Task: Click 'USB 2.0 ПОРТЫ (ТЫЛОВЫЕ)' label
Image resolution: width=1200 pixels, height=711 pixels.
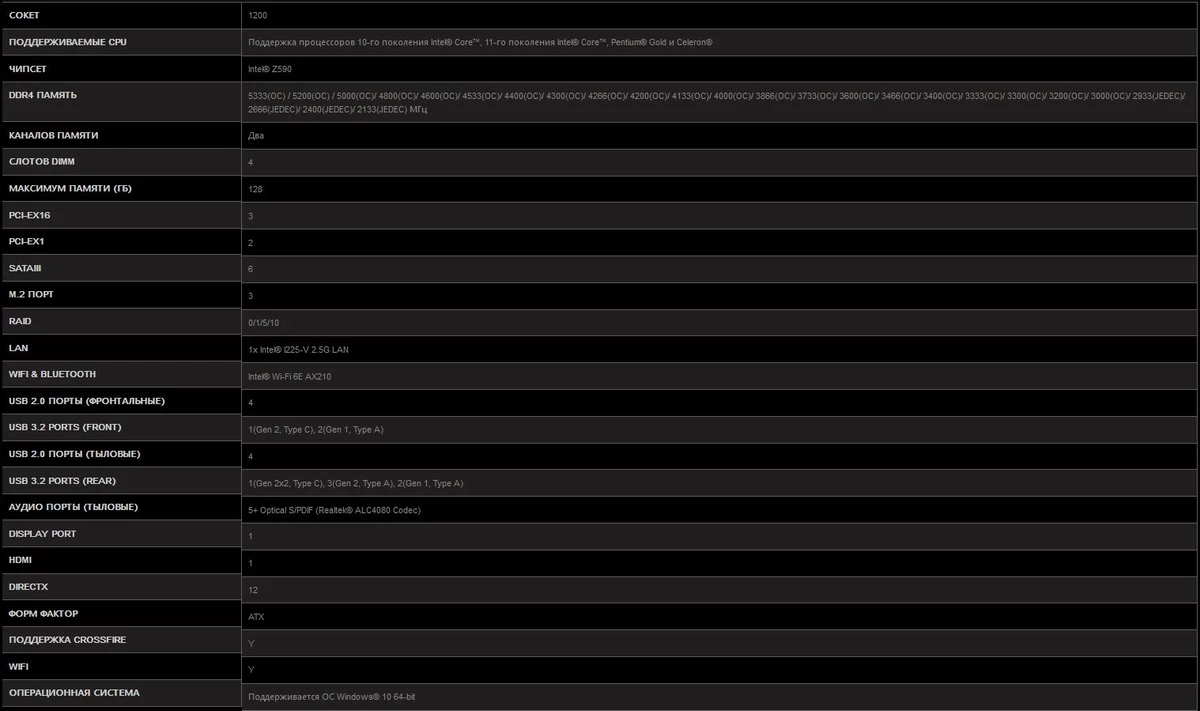Action: click(x=74, y=454)
